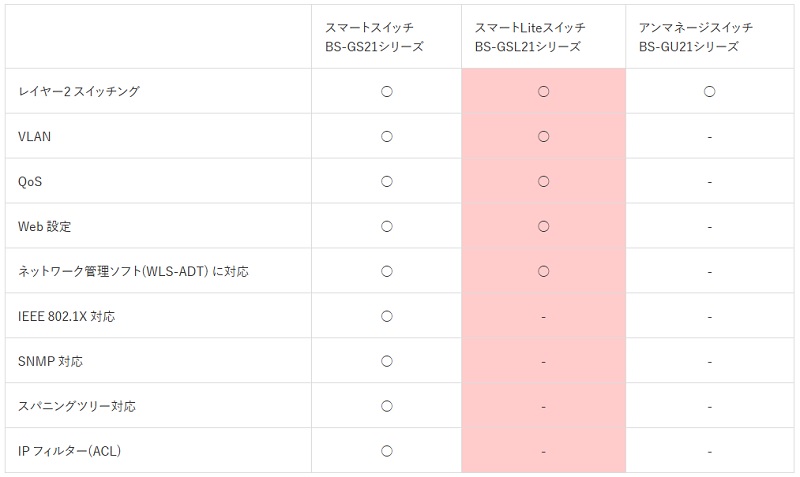Select the スパニングツリー対応 row label
The width and height of the screenshot is (800, 477).
(77, 406)
